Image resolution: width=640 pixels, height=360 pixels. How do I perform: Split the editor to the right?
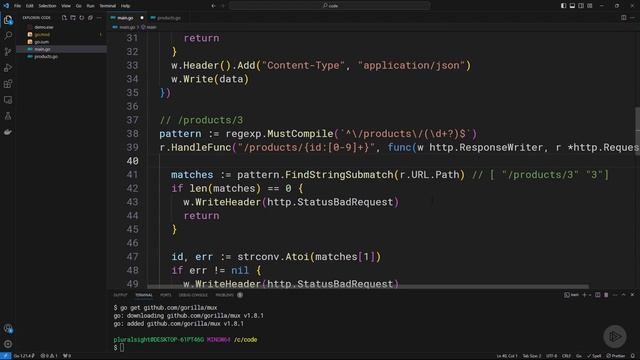pyautogui.click(x=624, y=18)
